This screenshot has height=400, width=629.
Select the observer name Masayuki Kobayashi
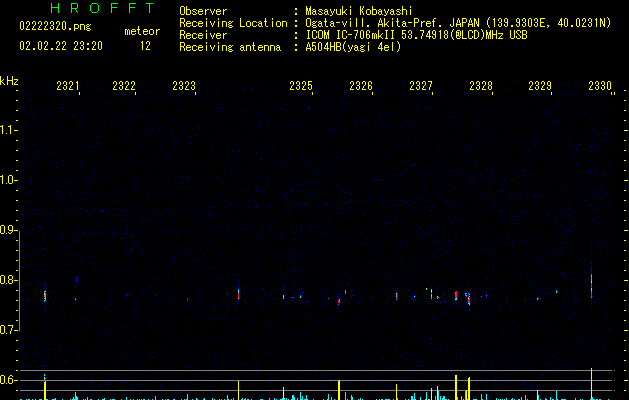point(359,11)
